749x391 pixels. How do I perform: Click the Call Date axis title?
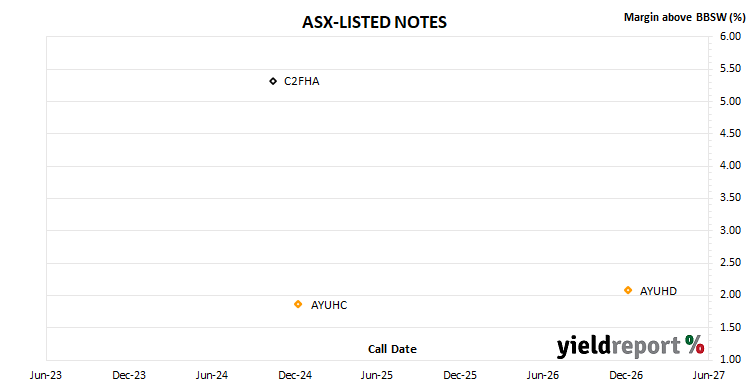coord(392,349)
